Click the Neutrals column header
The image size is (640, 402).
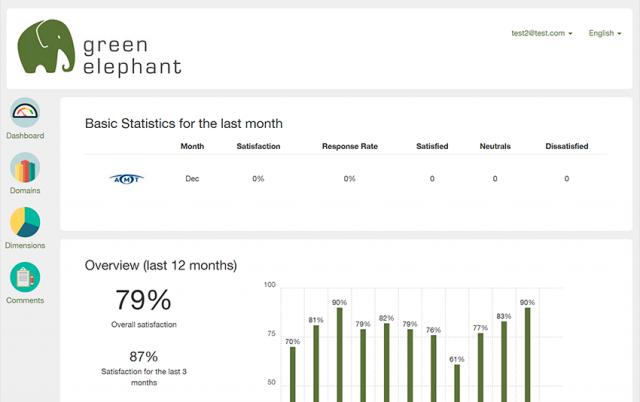(495, 146)
